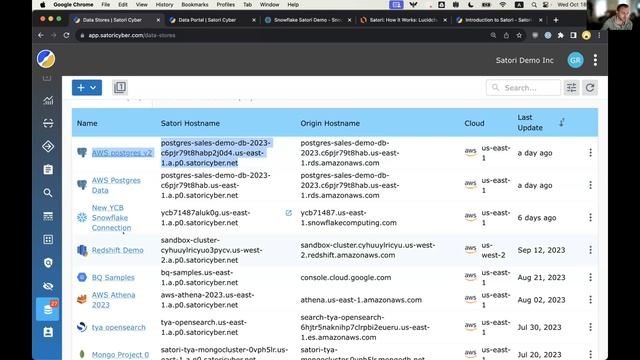640x360 pixels.
Task: Click the Origin Hostname column header
Action: pyautogui.click(x=330, y=123)
